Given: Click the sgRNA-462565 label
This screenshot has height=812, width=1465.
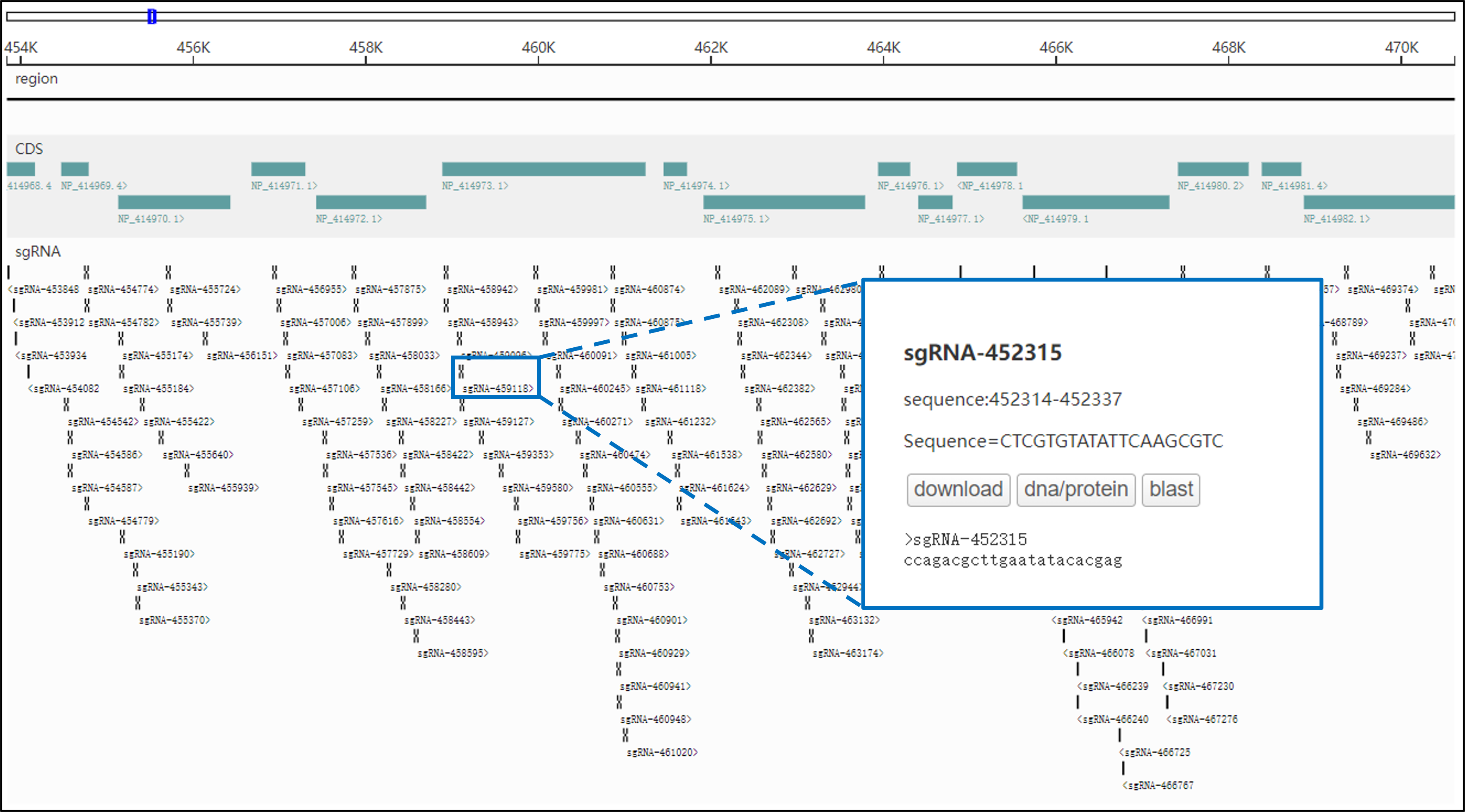Looking at the screenshot, I should click(796, 422).
